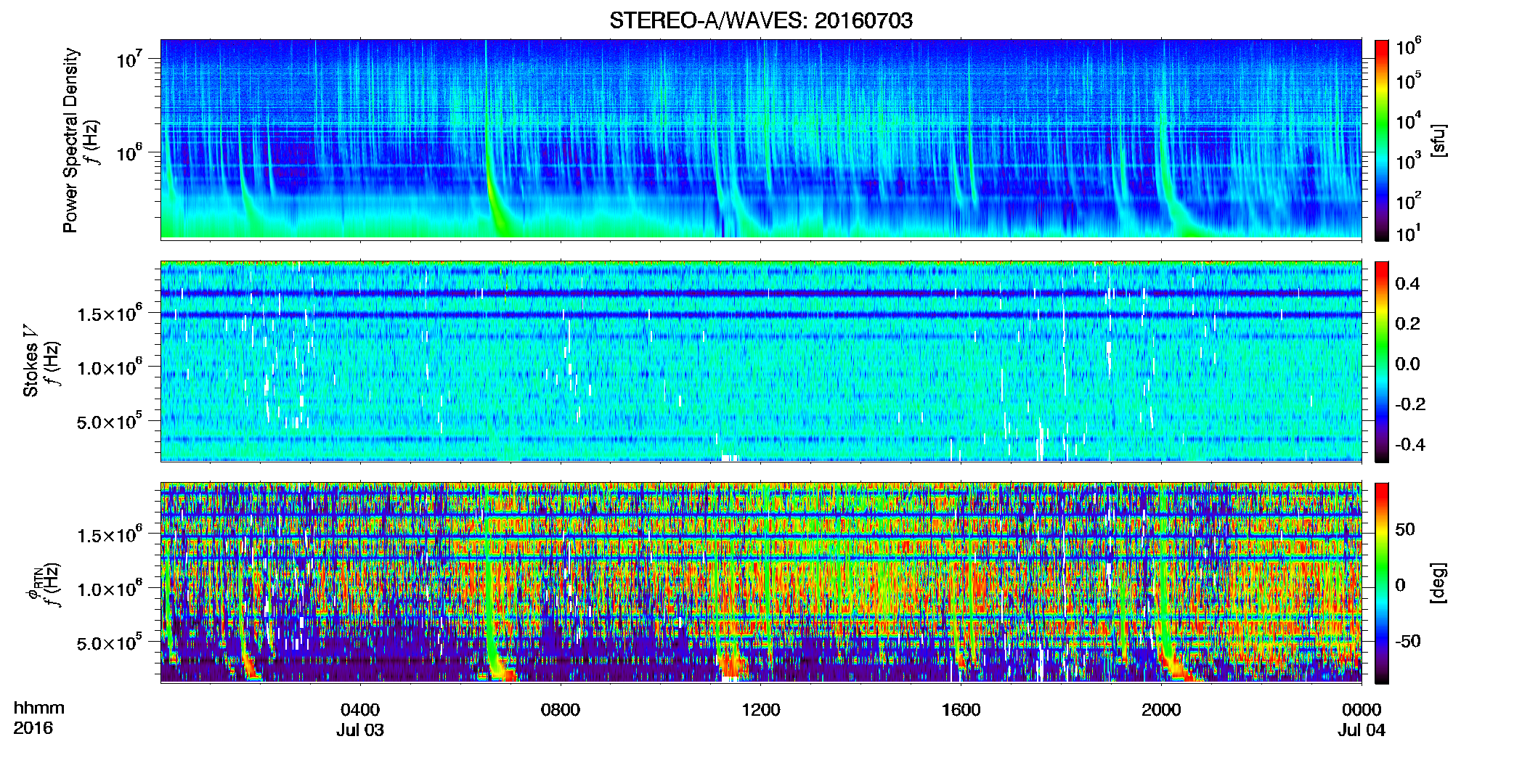This screenshot has height=784, width=1522.
Task: Click the 1.5×10^6 tick of Stokes V panel
Action: click(x=110, y=314)
